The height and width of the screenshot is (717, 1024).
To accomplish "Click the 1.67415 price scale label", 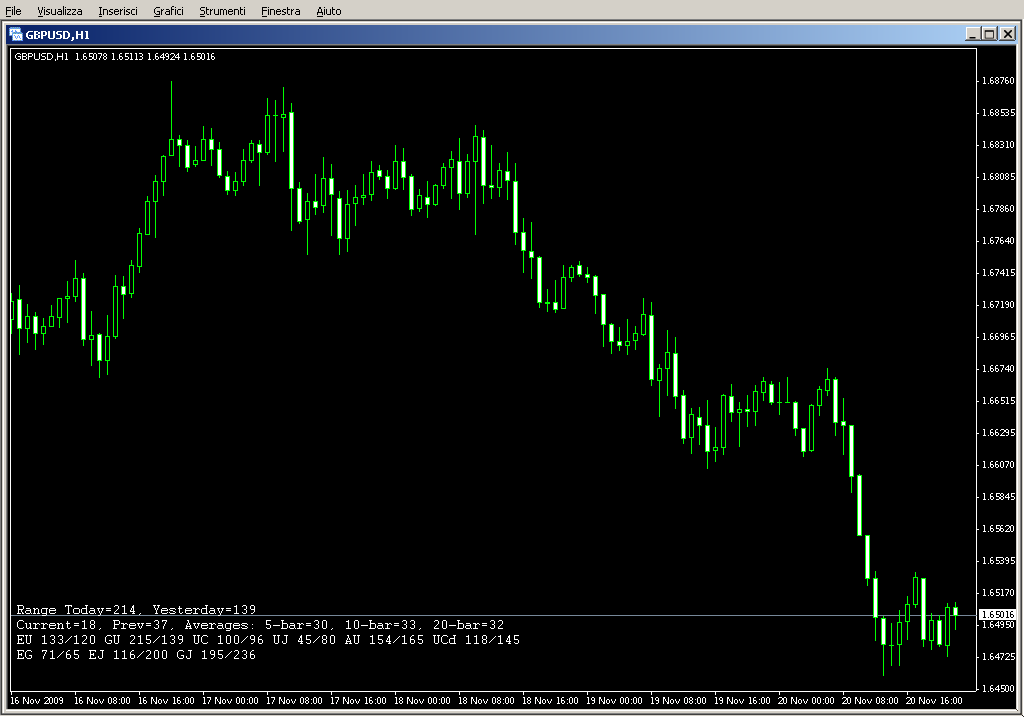I will pos(999,273).
